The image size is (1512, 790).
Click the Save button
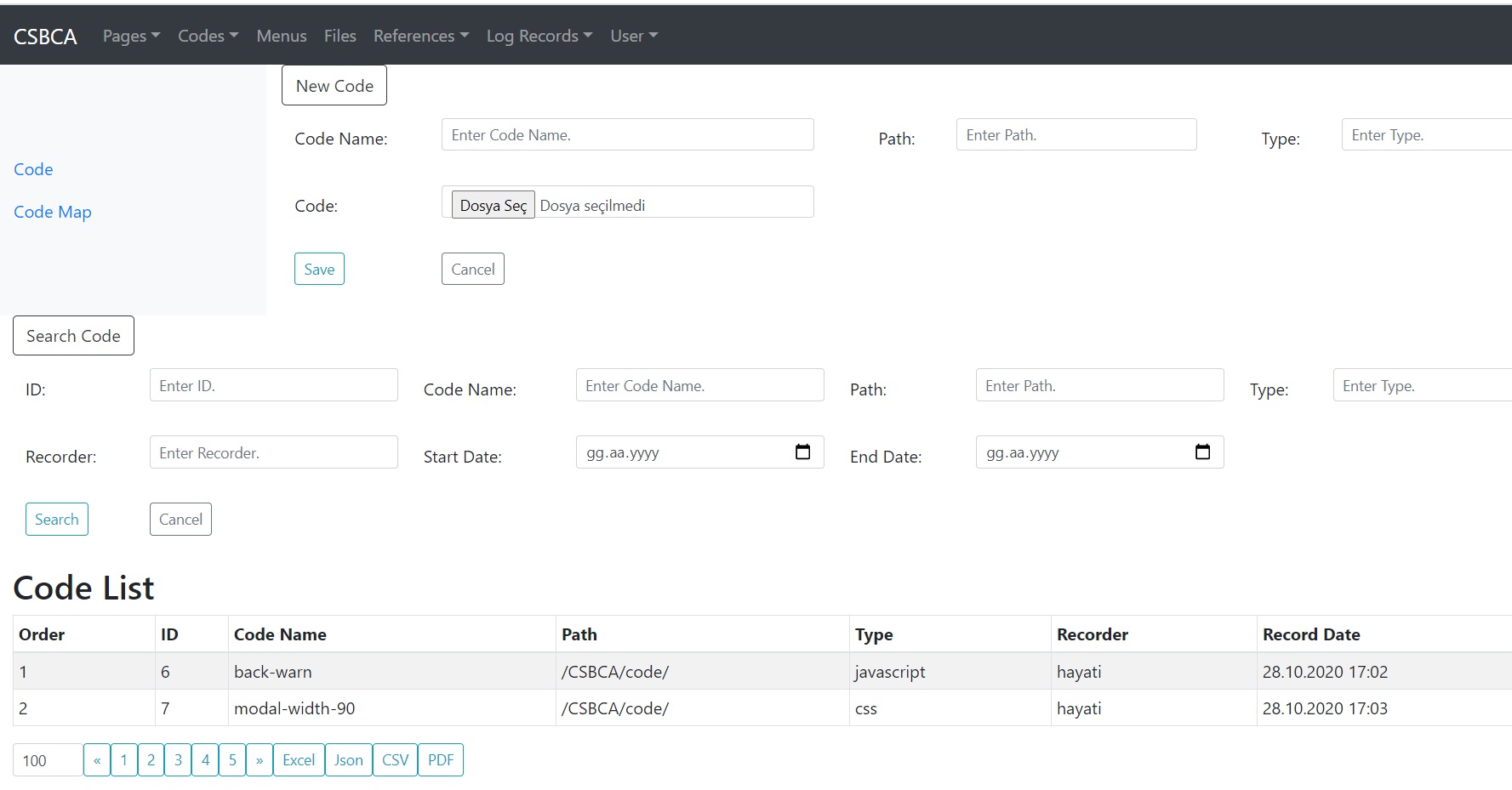319,270
